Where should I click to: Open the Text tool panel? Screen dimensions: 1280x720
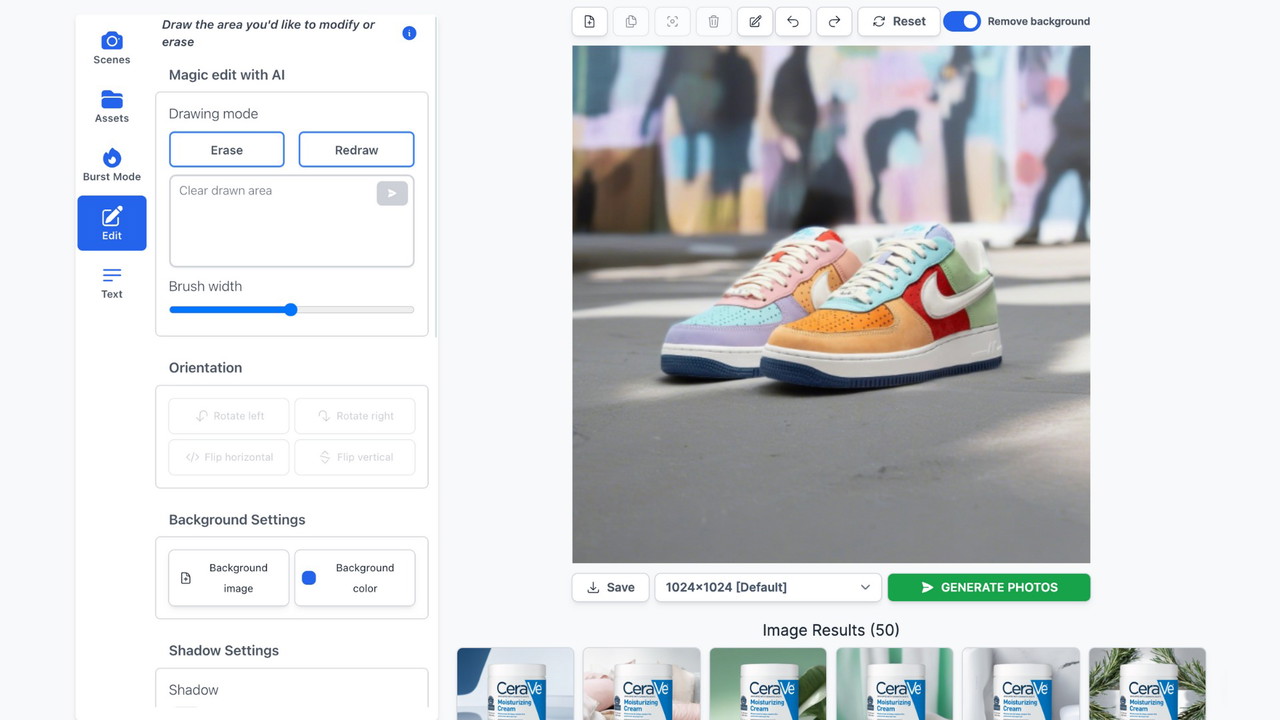[112, 282]
